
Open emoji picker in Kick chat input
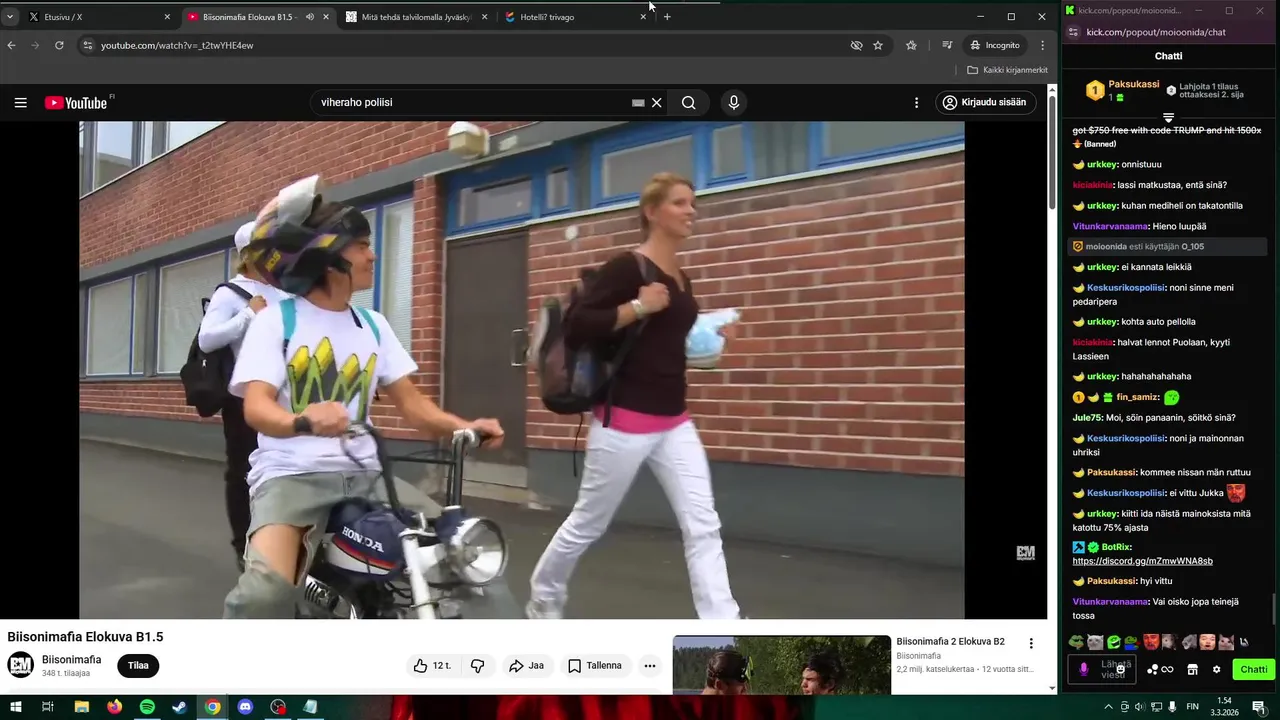pos(1122,669)
